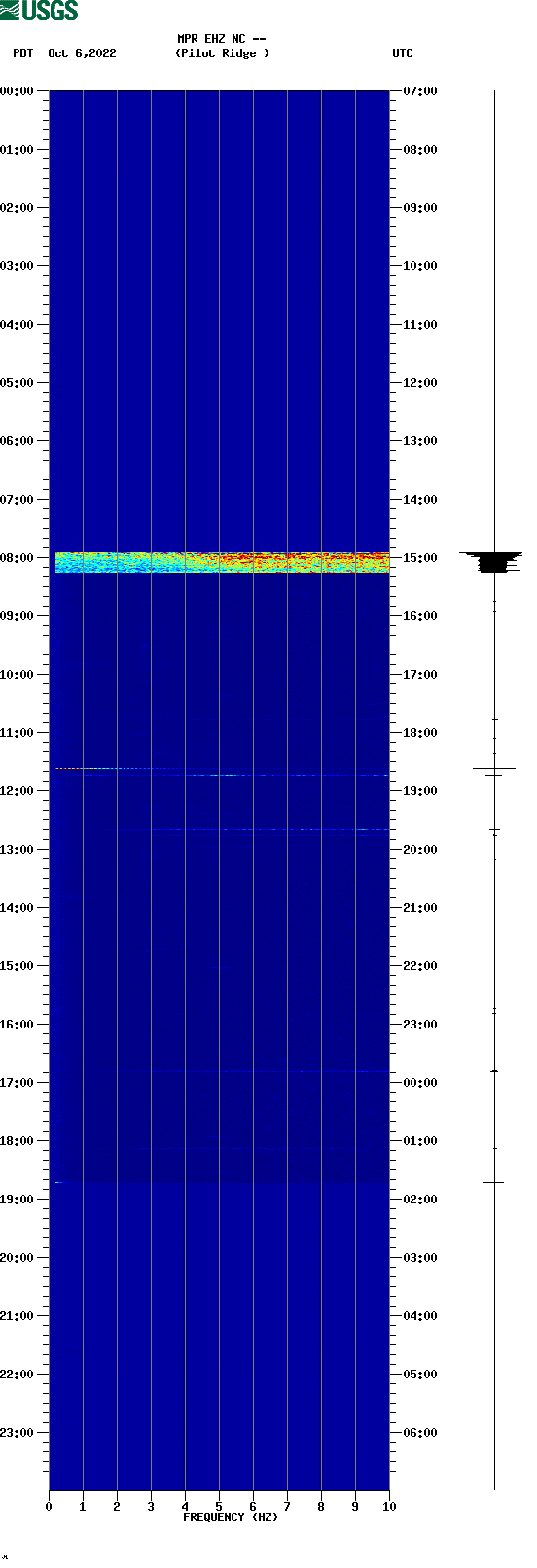Click the '02:00' UTC time label
The height and width of the screenshot is (1568, 537).
(x=420, y=1200)
